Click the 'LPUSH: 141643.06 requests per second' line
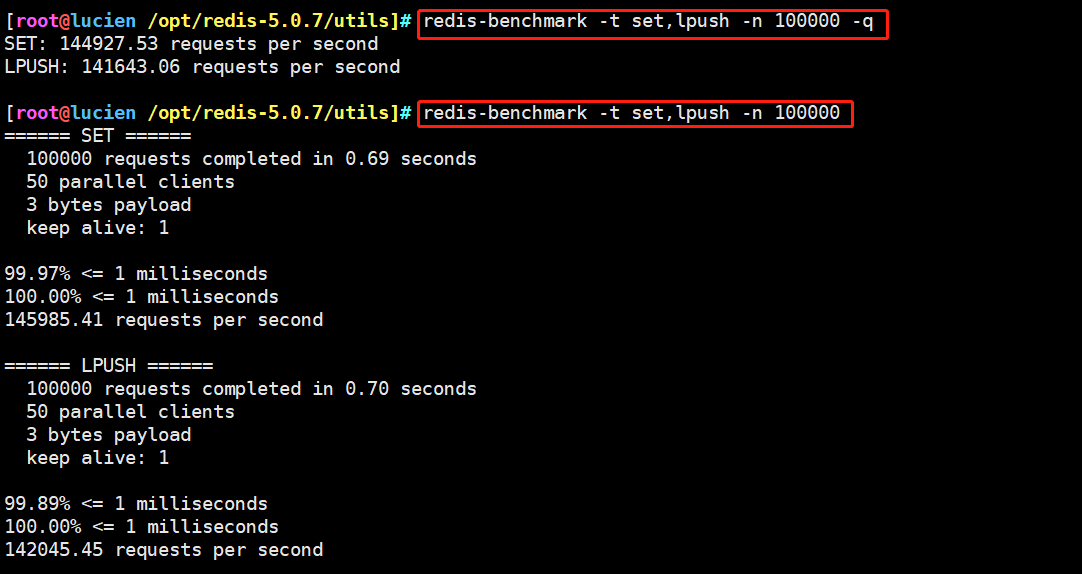The image size is (1082, 574). pyautogui.click(x=202, y=67)
